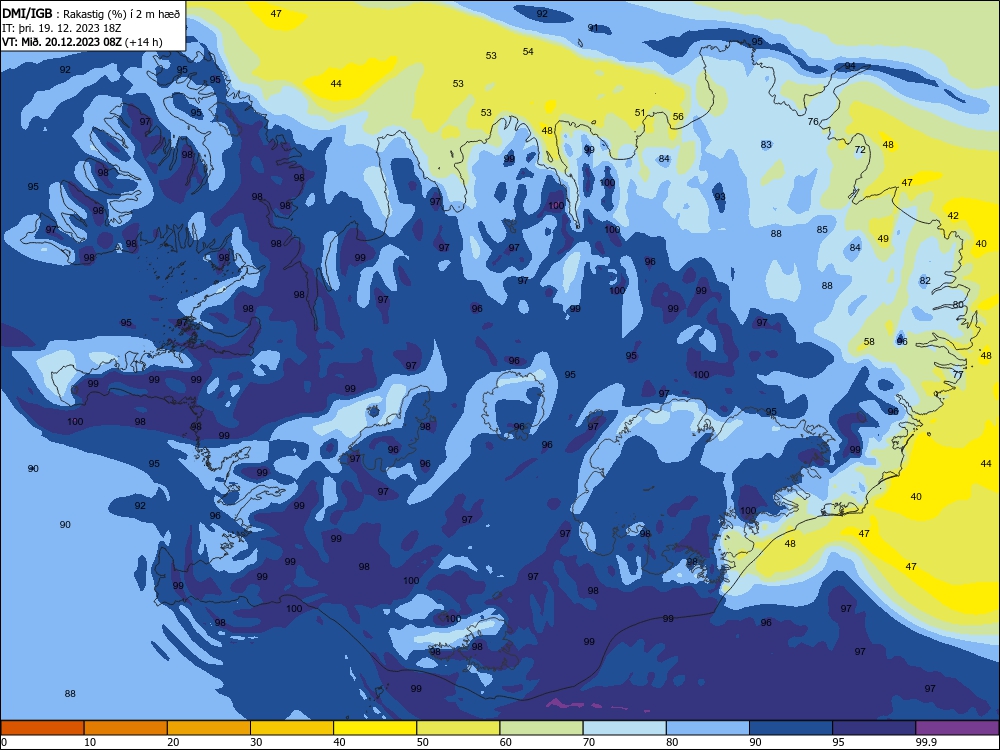Select the amber 20–30 legend swatch
The height and width of the screenshot is (750, 1000).
click(209, 728)
